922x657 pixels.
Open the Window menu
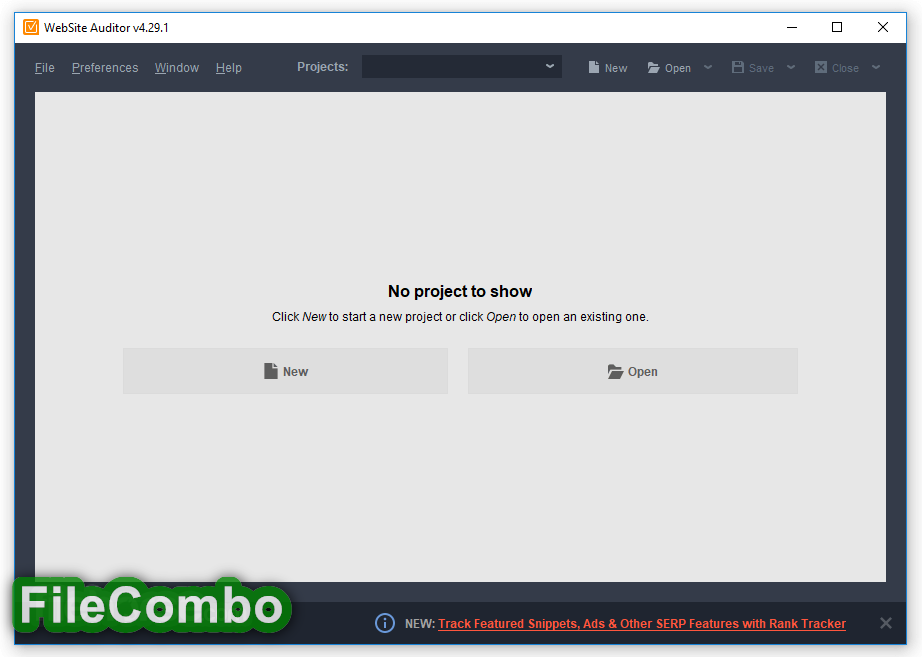[x=177, y=68]
